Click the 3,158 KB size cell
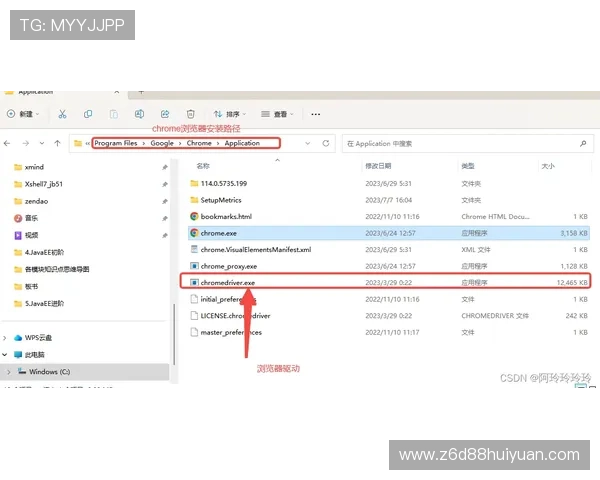Screen dimensions: 600x480 [x=574, y=233]
